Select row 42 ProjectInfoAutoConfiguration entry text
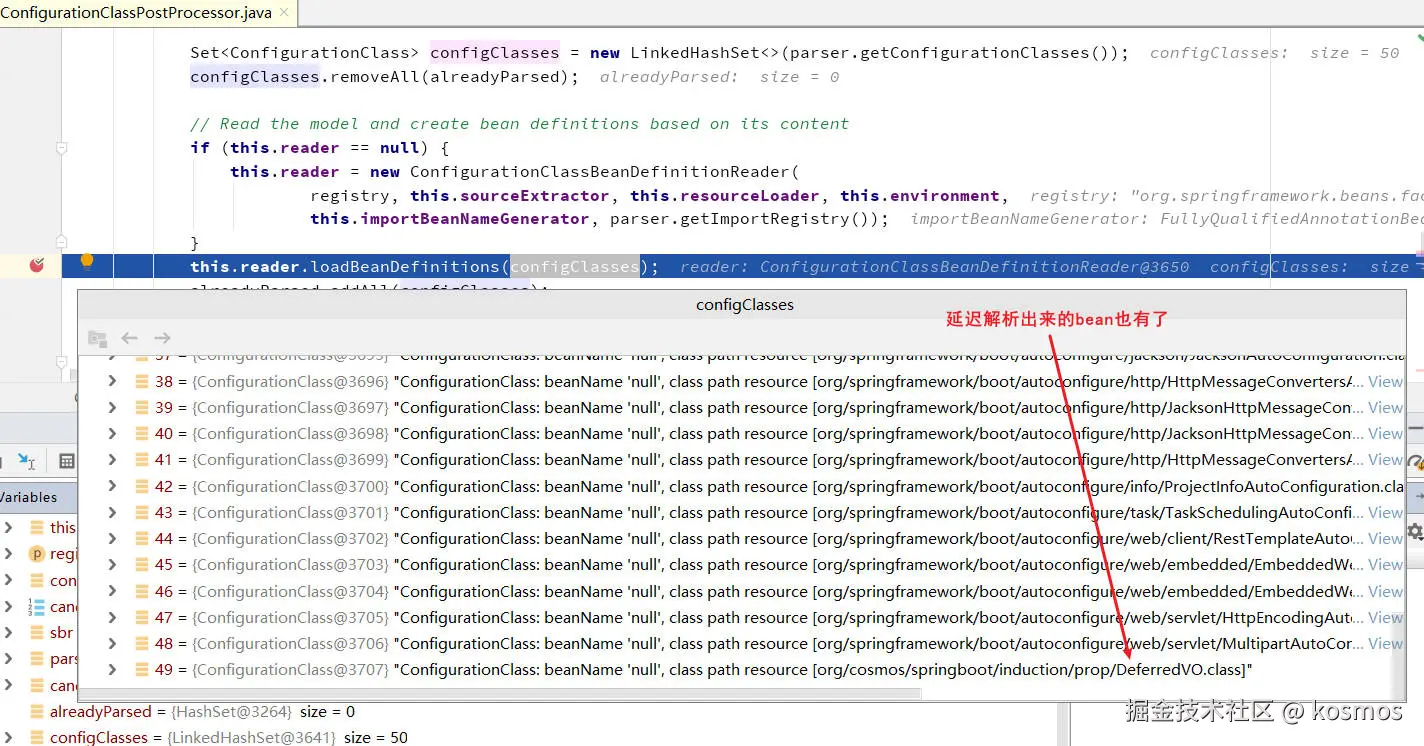The image size is (1424, 746). point(899,486)
